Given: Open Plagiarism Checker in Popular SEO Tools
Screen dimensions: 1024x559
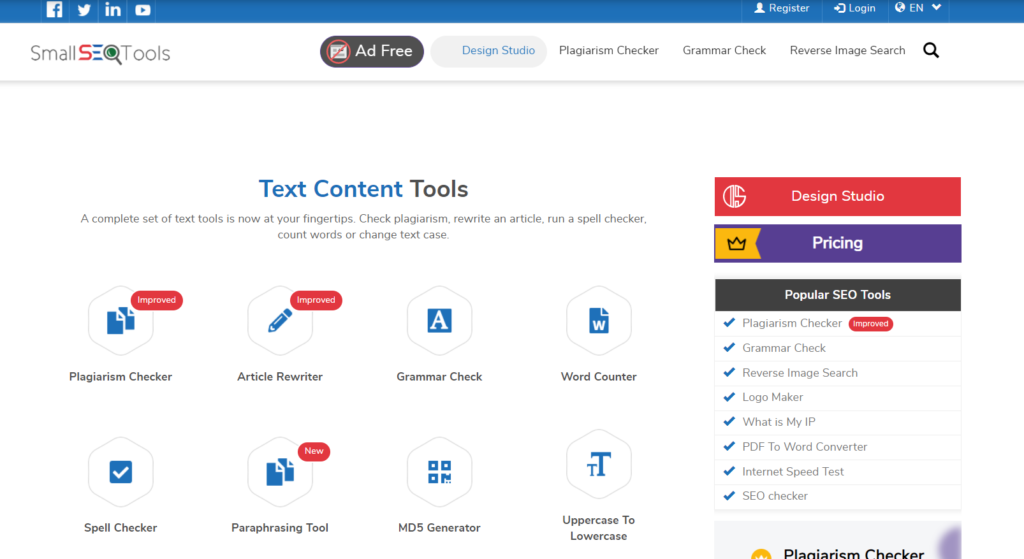Looking at the screenshot, I should point(792,323).
